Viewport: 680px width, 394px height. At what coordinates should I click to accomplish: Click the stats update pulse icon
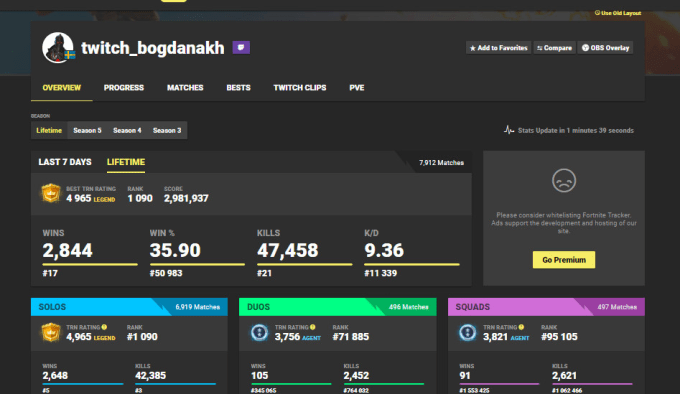(509, 130)
